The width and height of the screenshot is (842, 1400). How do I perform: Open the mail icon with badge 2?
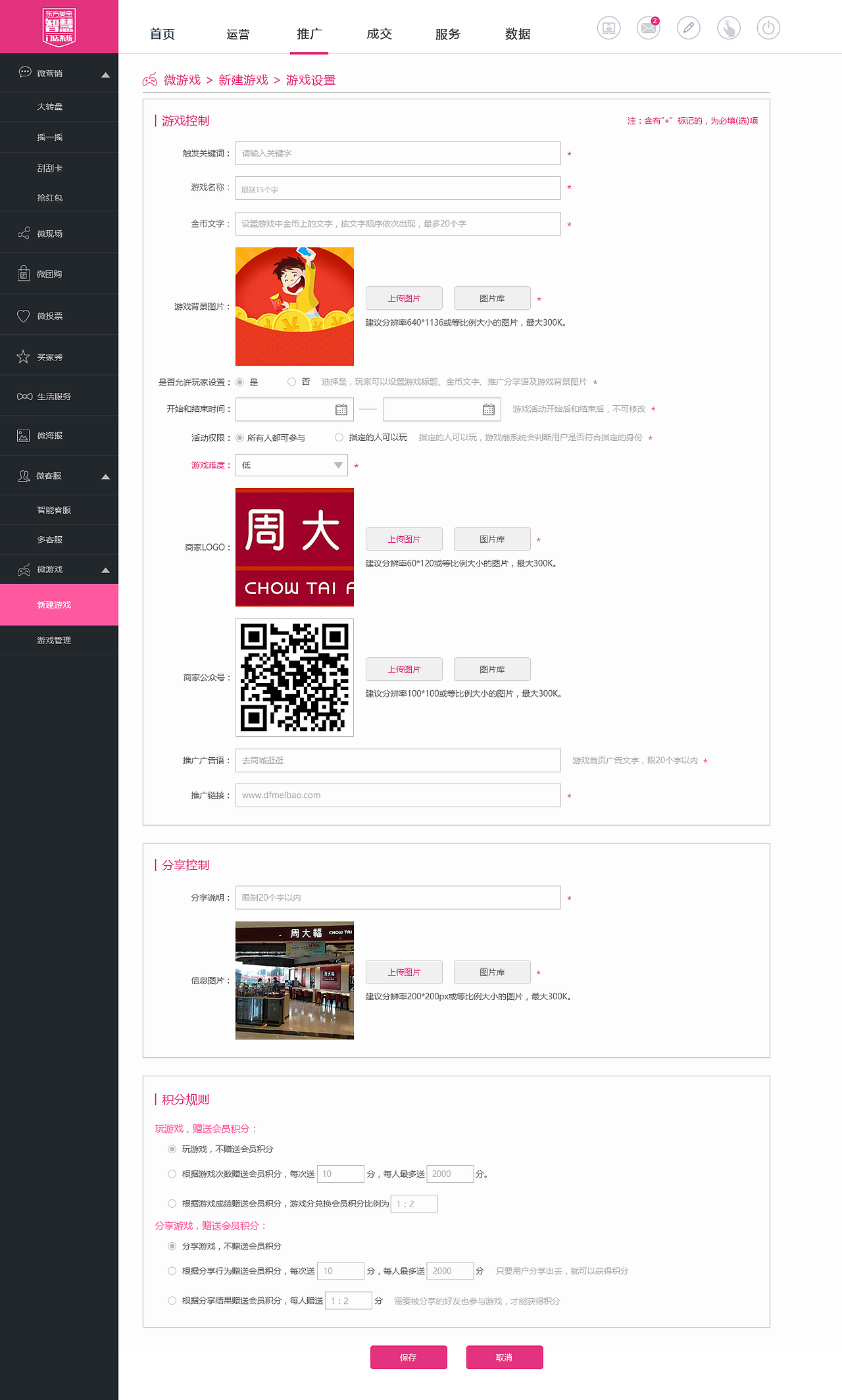[649, 28]
